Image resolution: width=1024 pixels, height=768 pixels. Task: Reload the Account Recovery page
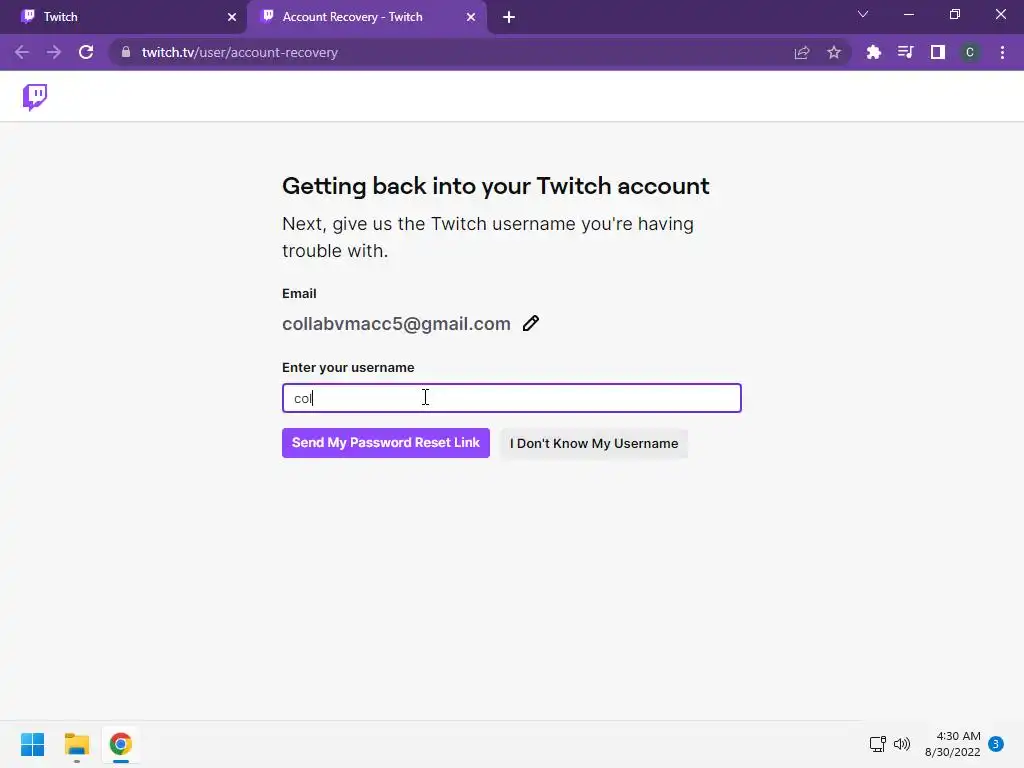[x=86, y=52]
